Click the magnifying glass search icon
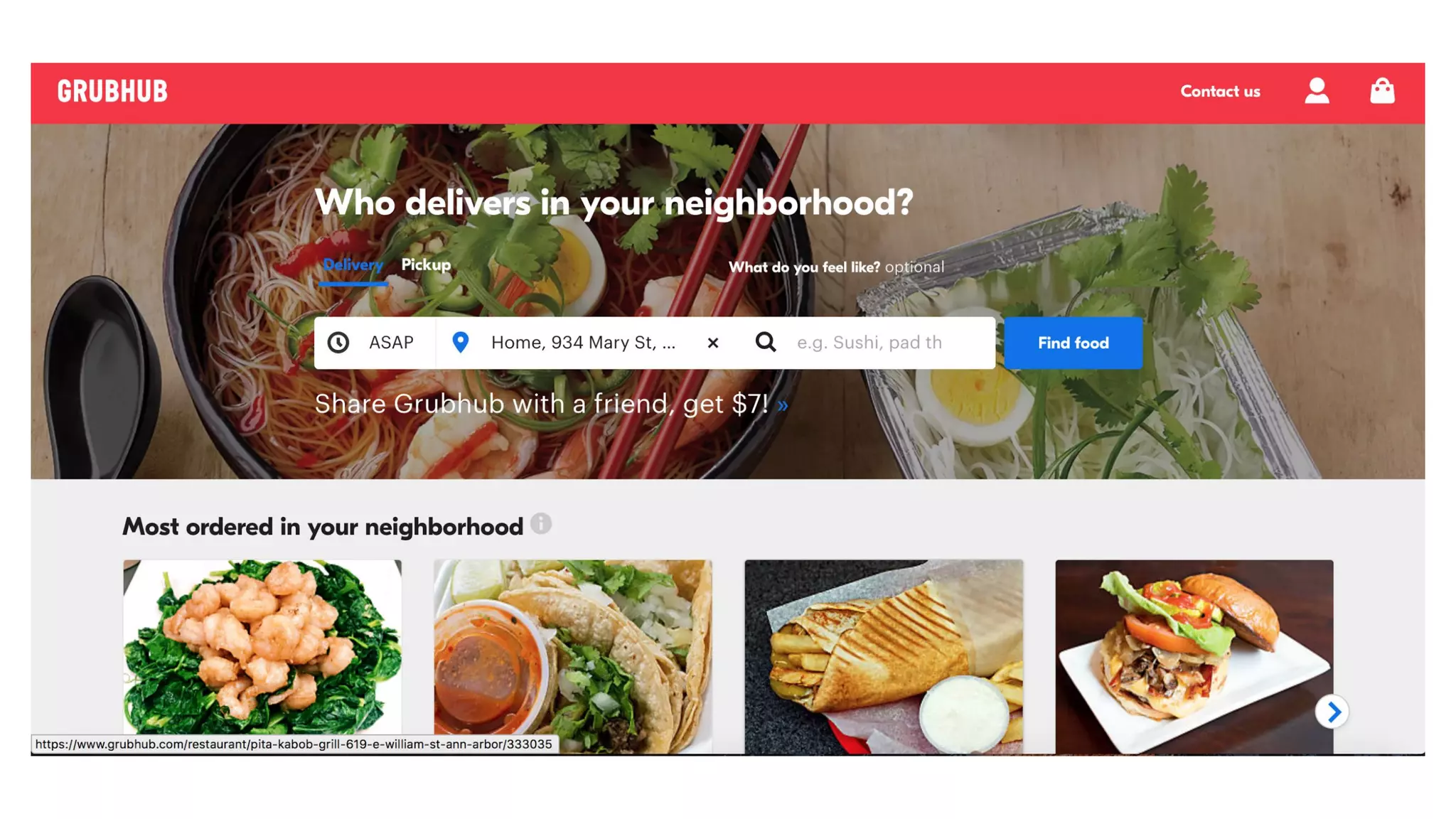Screen dimensions: 1456x819 coord(766,342)
